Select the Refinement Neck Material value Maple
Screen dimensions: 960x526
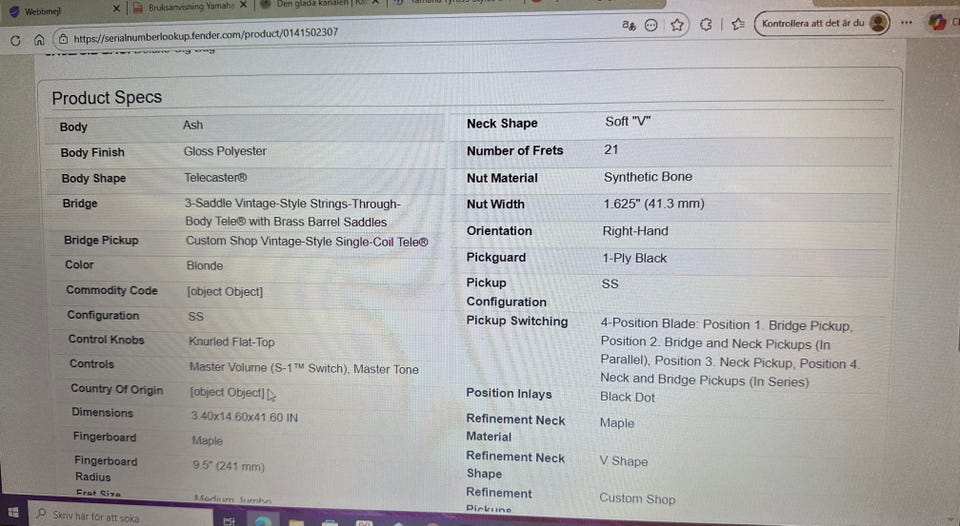point(617,423)
